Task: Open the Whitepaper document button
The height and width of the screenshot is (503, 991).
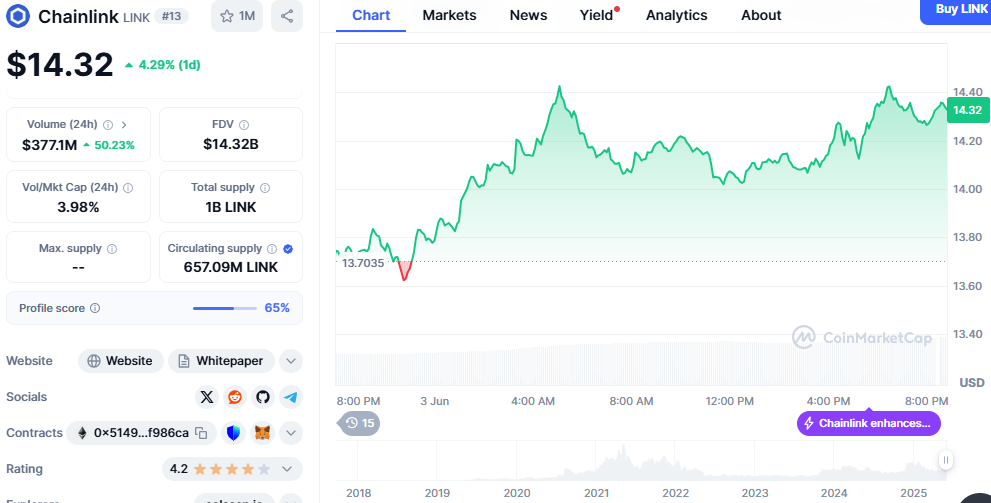Action: pos(221,361)
